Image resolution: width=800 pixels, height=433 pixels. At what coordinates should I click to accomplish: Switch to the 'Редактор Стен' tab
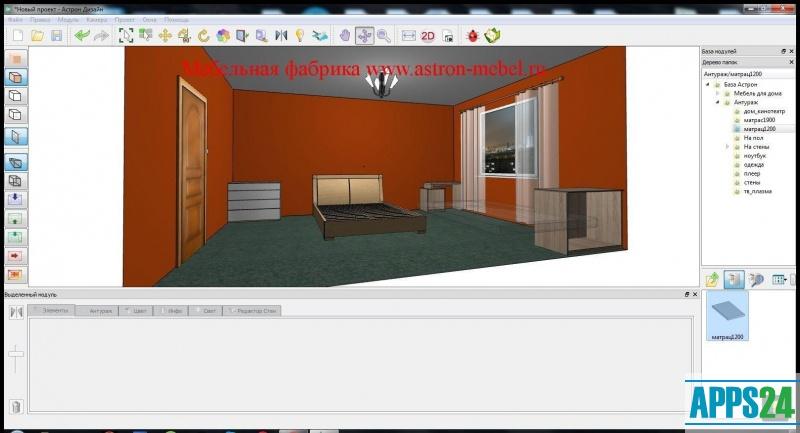point(256,311)
